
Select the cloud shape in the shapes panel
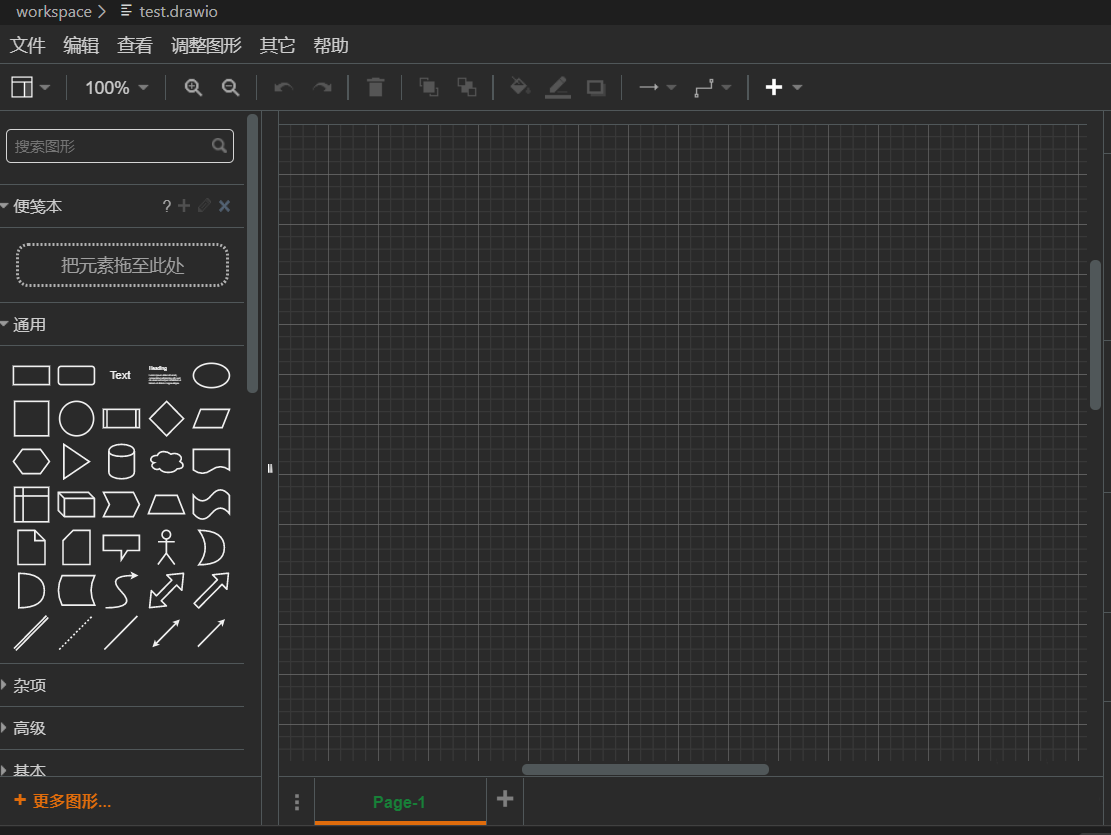coord(166,461)
